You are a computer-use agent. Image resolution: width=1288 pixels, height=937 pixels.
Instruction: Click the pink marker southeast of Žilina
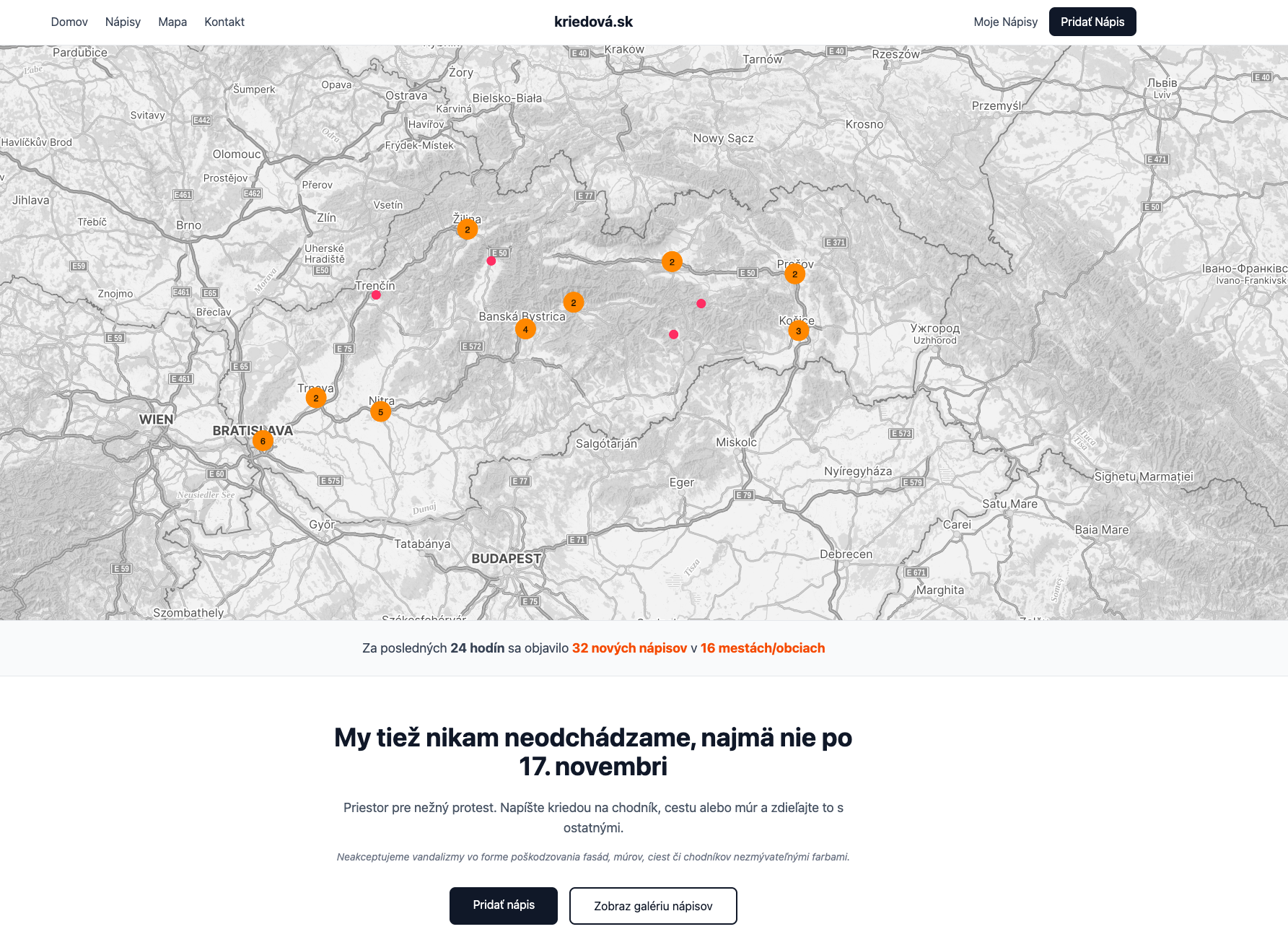tap(491, 261)
